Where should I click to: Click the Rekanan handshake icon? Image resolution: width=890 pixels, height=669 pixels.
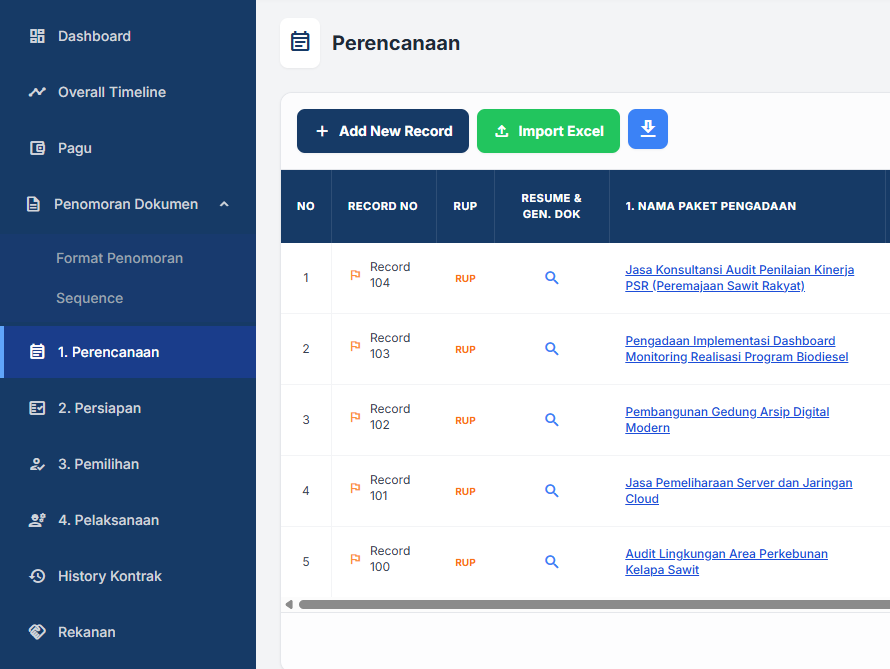[37, 632]
